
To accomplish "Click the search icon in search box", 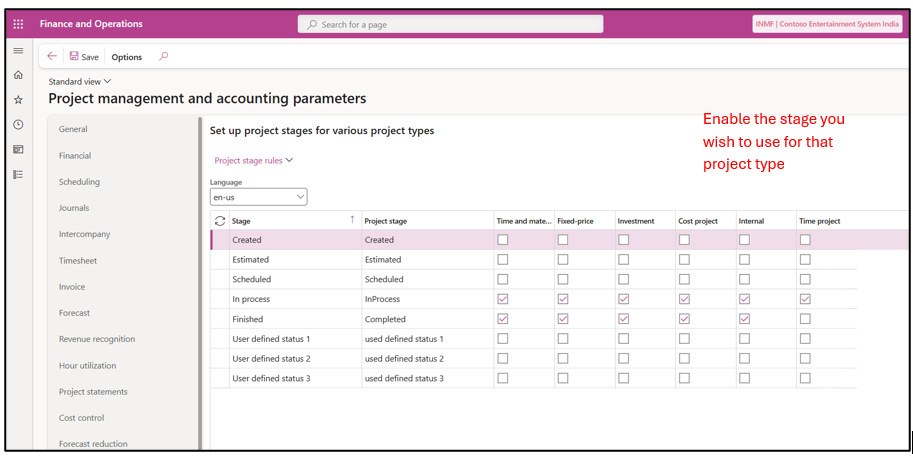I will tap(312, 24).
